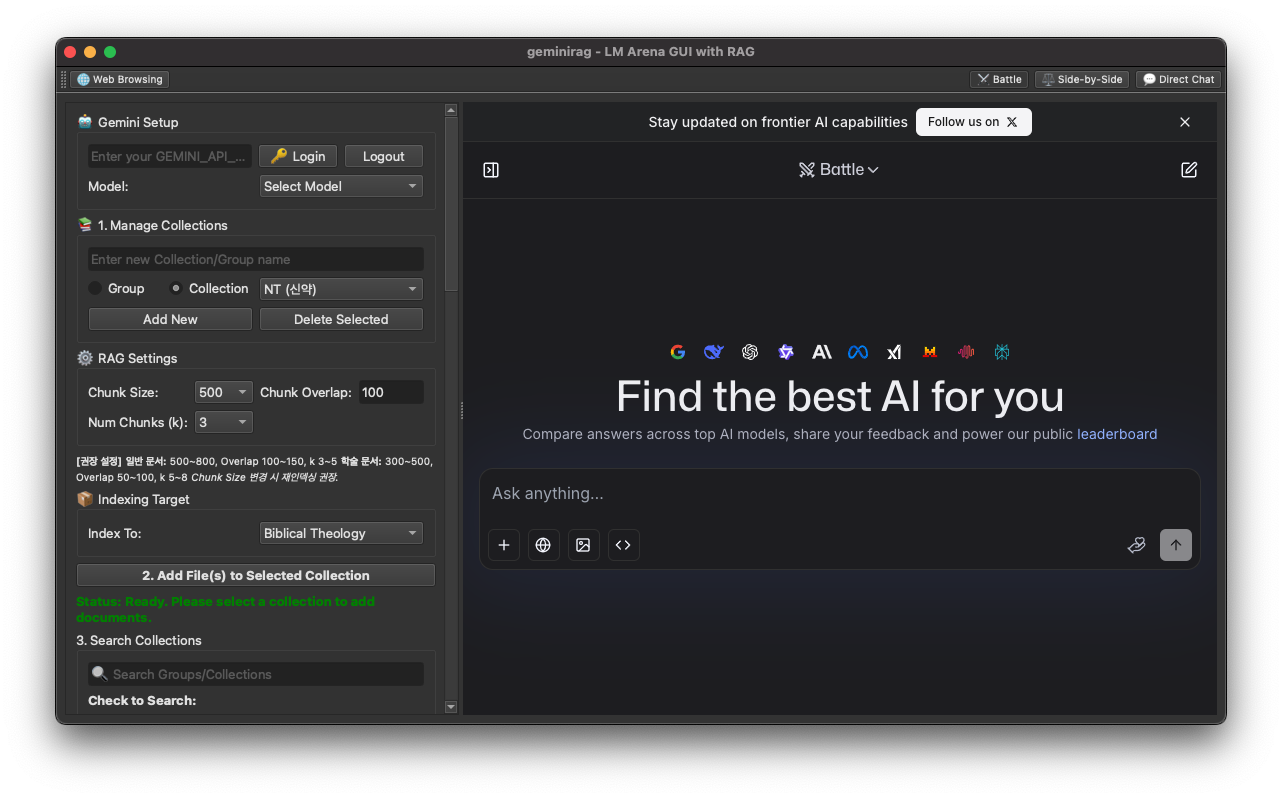Viewport: 1282px width, 798px height.
Task: Open the Num Chunks (k) dropdown
Action: 224,422
